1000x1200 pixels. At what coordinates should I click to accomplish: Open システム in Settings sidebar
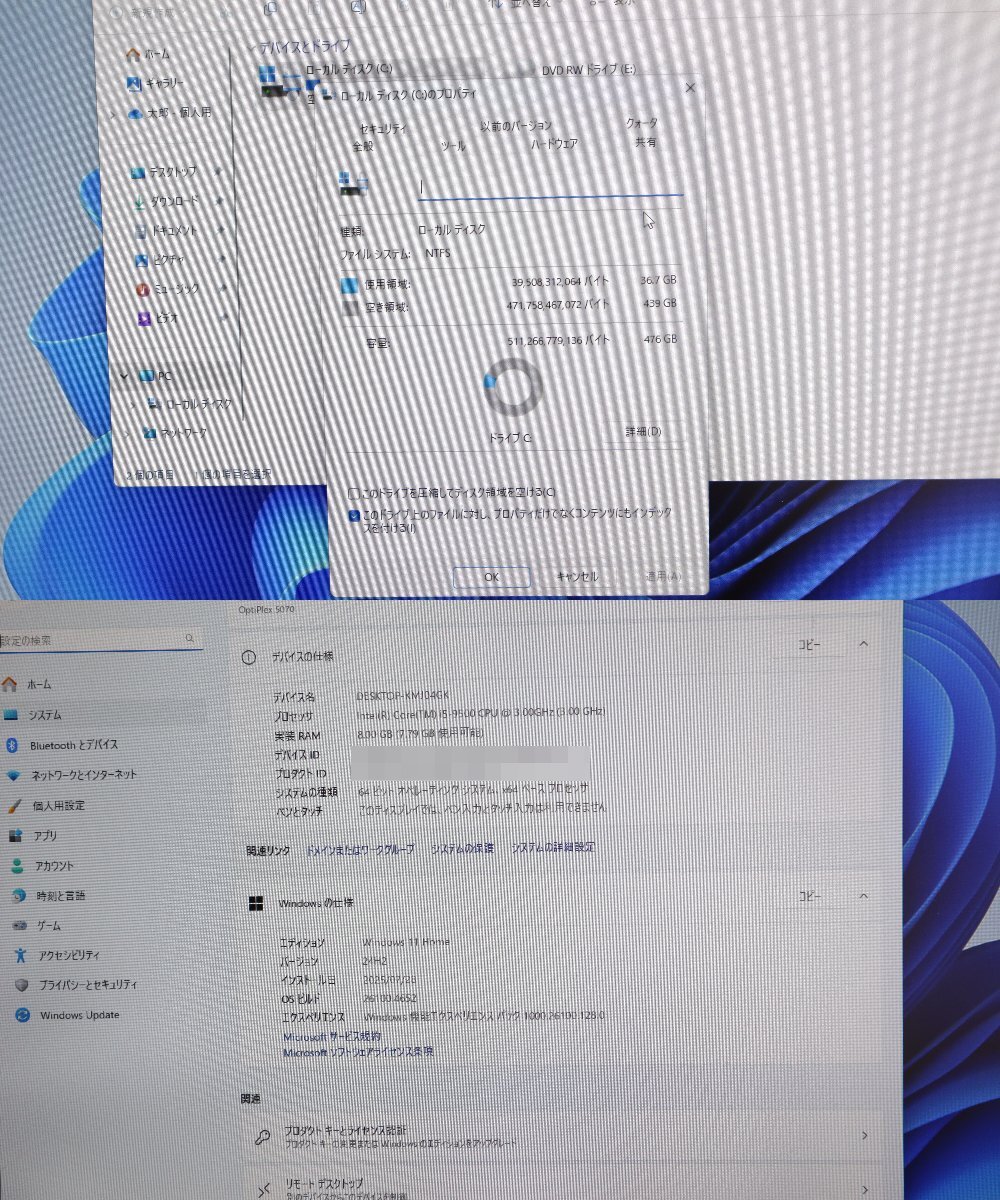click(33, 715)
